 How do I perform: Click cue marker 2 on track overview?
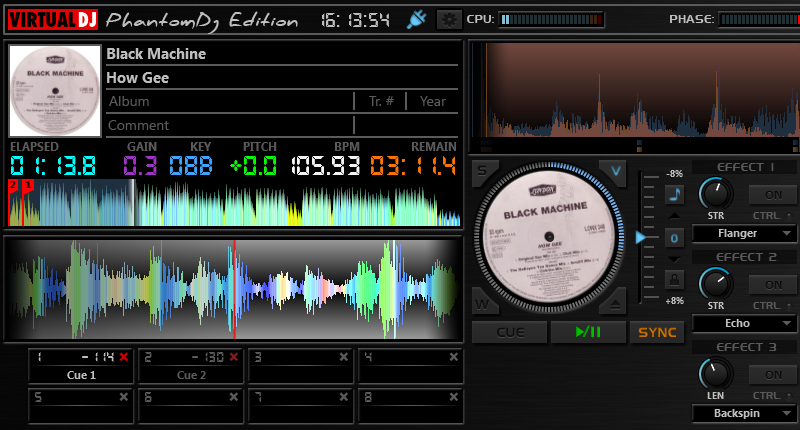pos(13,185)
